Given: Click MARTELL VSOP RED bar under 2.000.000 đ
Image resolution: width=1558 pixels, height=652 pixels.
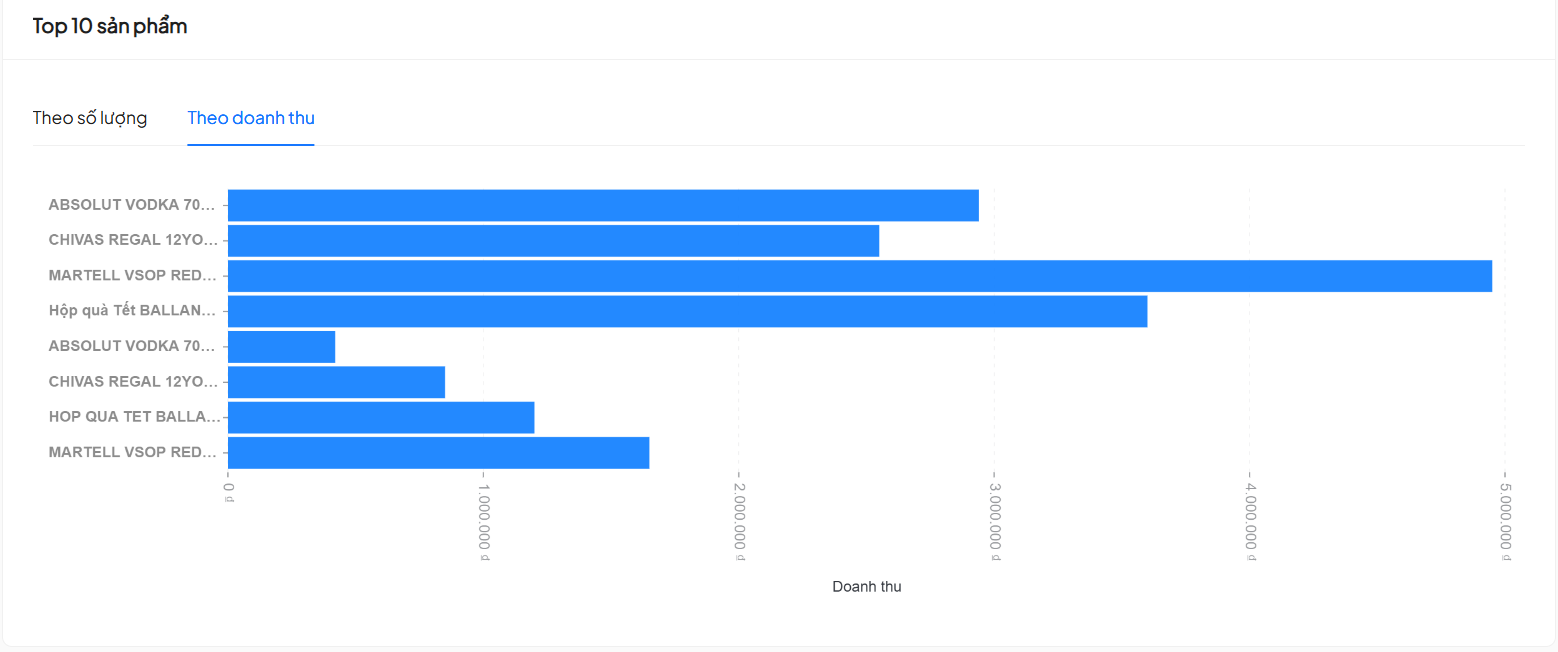Looking at the screenshot, I should pyautogui.click(x=438, y=453).
